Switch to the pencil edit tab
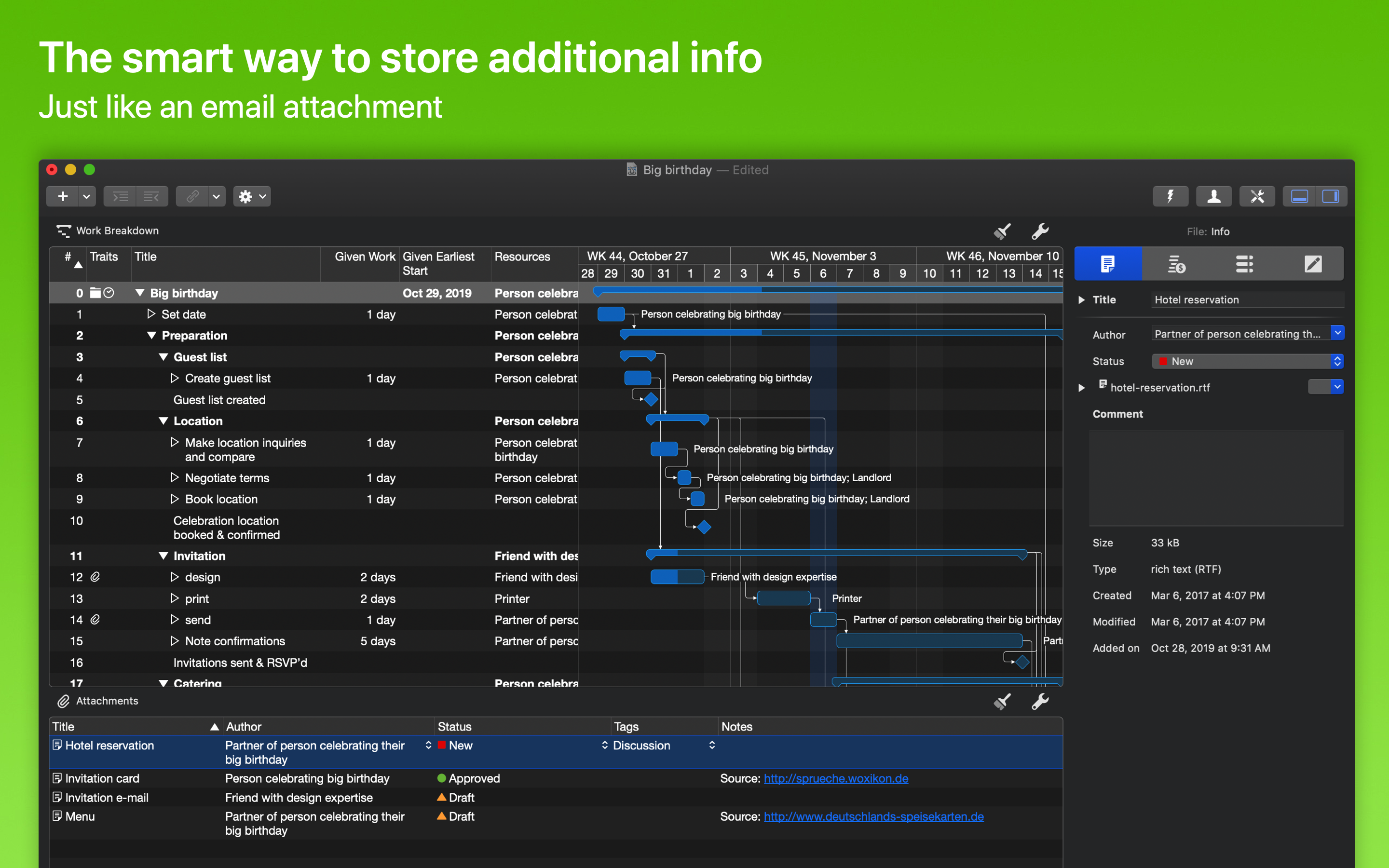1389x868 pixels. [x=1313, y=264]
